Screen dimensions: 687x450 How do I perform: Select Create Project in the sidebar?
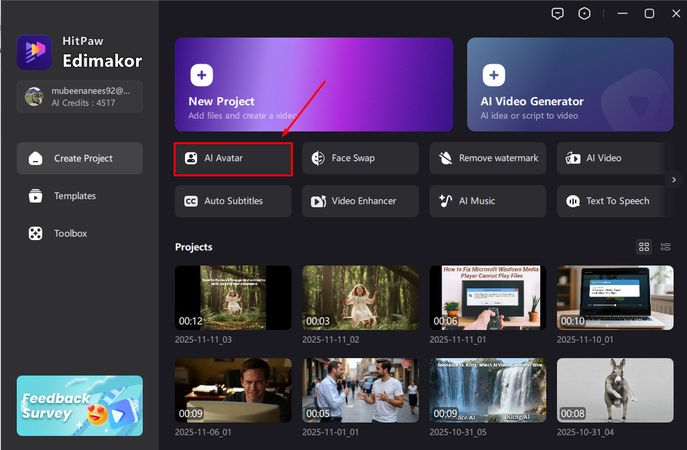pyautogui.click(x=79, y=158)
